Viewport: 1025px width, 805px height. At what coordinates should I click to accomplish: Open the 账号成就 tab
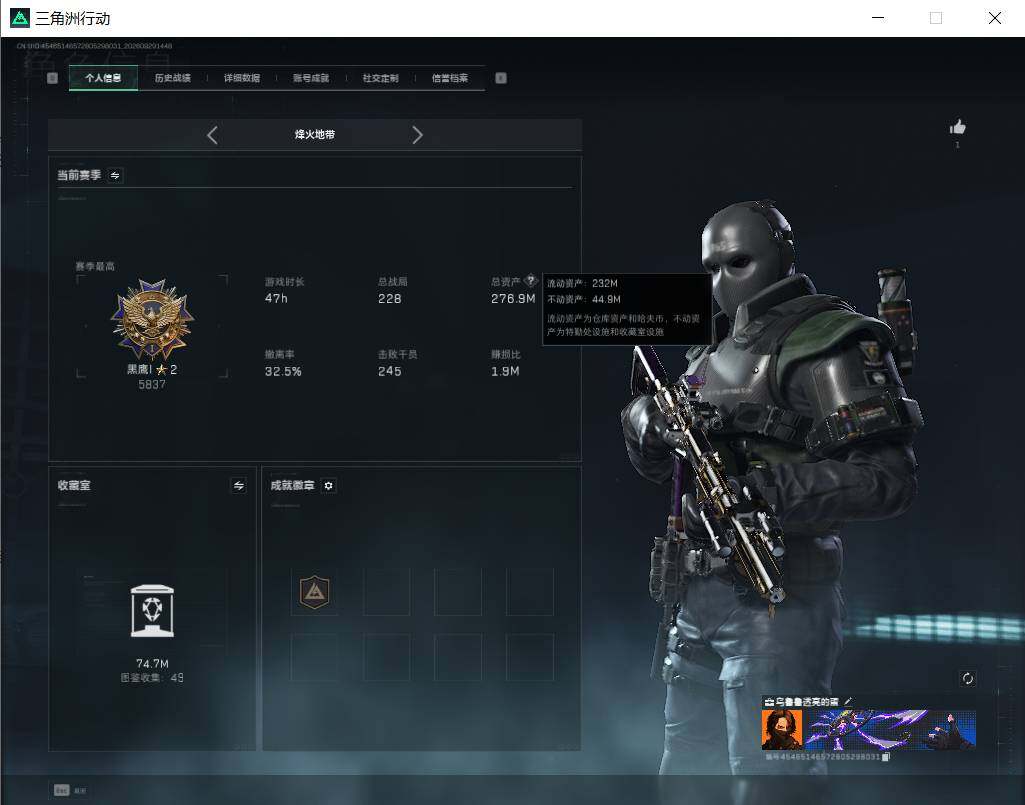(311, 78)
